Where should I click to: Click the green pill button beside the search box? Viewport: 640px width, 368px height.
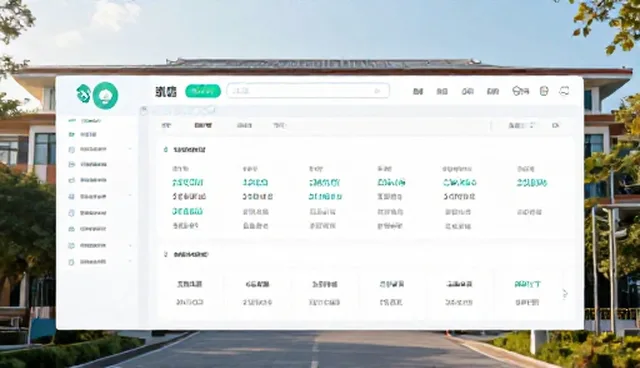(x=203, y=91)
